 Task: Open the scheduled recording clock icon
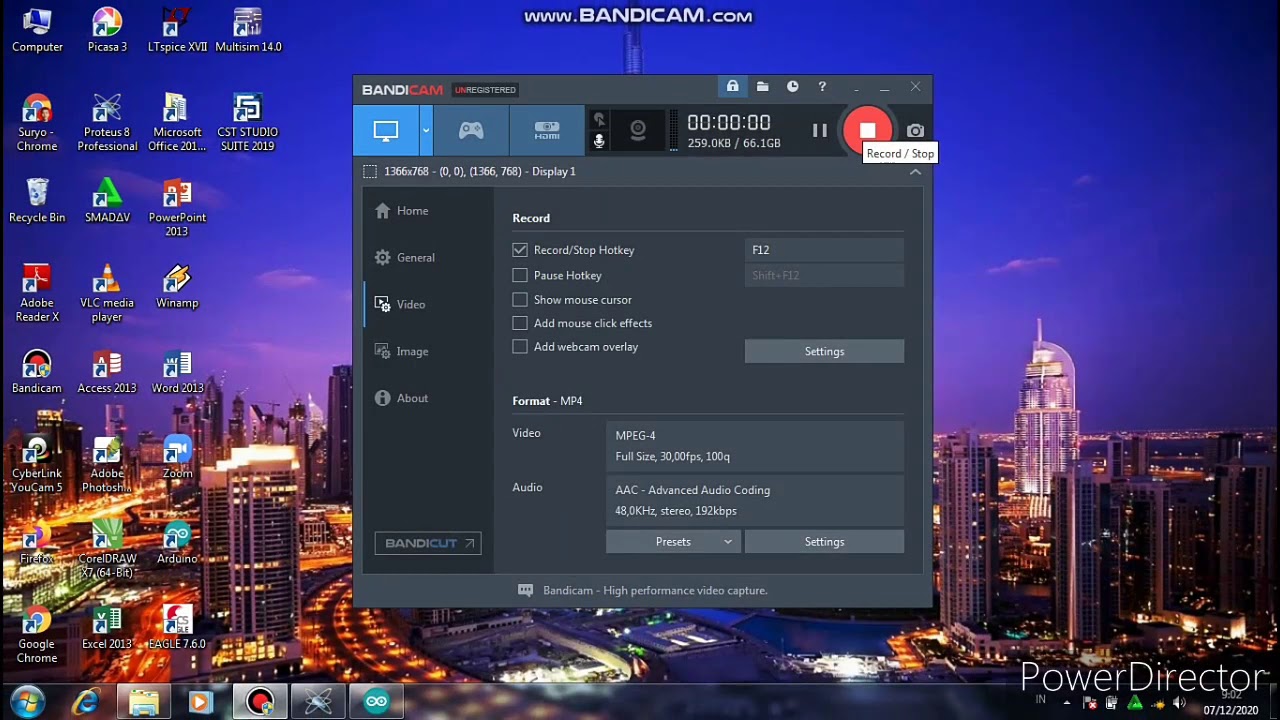pyautogui.click(x=792, y=87)
